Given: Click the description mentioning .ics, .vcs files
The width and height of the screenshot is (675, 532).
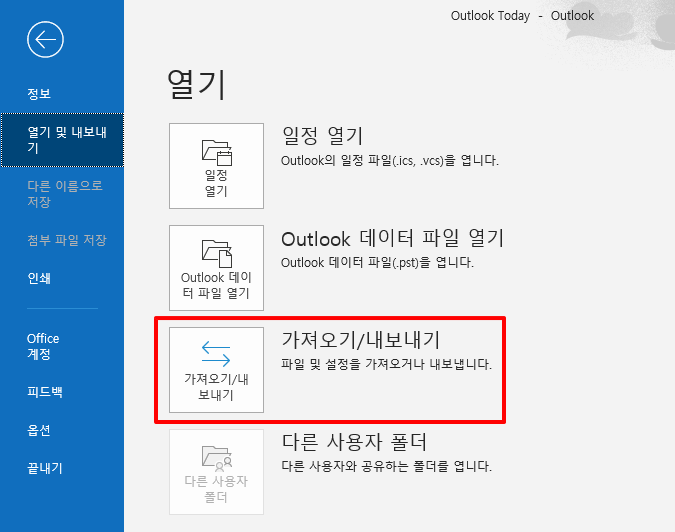Looking at the screenshot, I should point(390,161).
